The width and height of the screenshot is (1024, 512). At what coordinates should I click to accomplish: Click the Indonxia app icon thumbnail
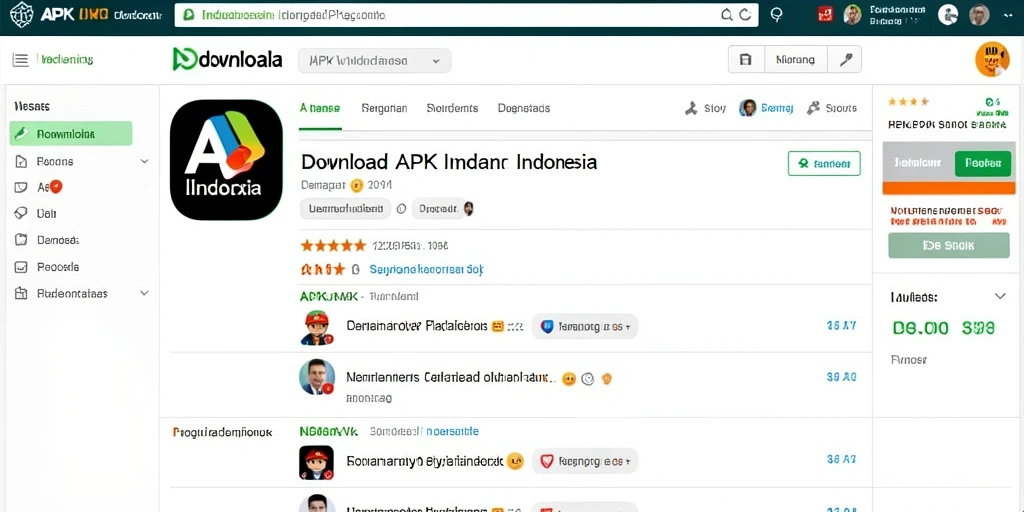point(226,159)
